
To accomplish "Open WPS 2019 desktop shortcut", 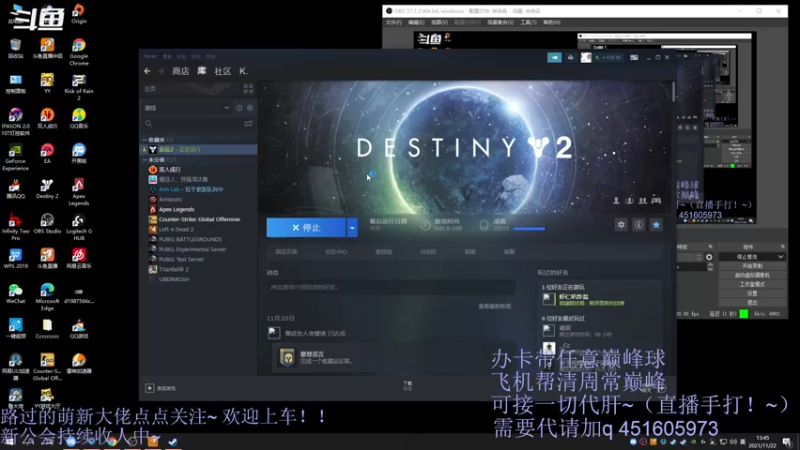I will (x=15, y=259).
